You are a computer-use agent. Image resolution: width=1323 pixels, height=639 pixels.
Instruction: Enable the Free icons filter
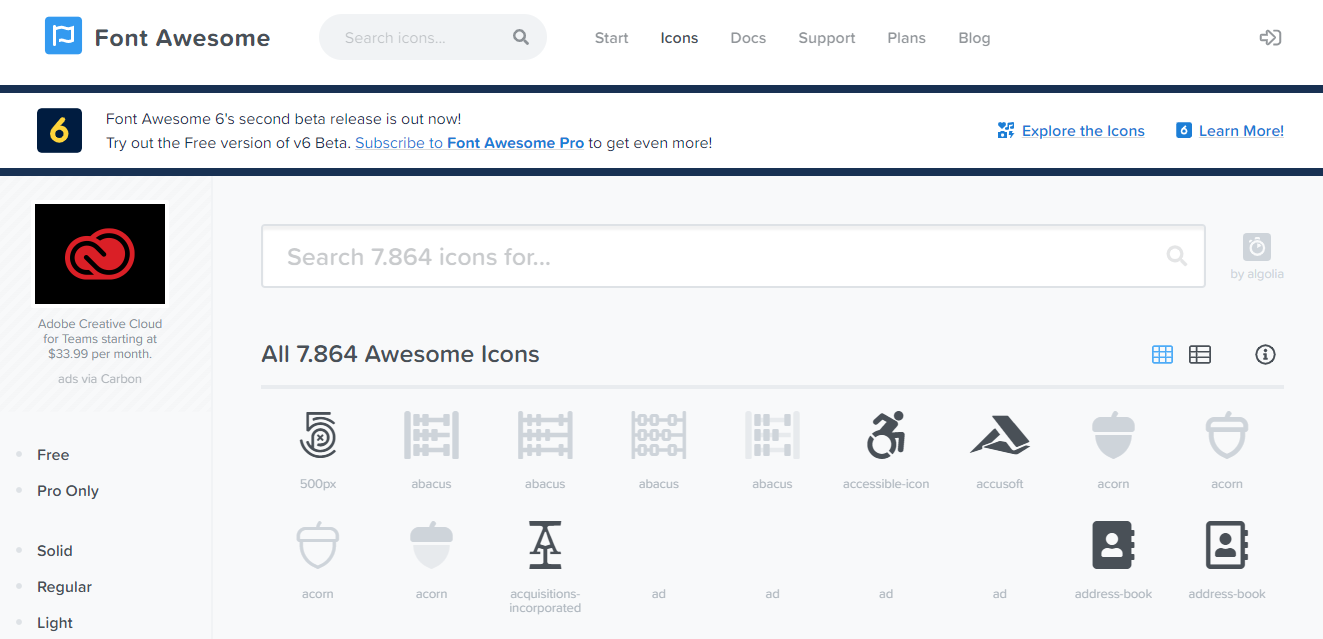(54, 454)
